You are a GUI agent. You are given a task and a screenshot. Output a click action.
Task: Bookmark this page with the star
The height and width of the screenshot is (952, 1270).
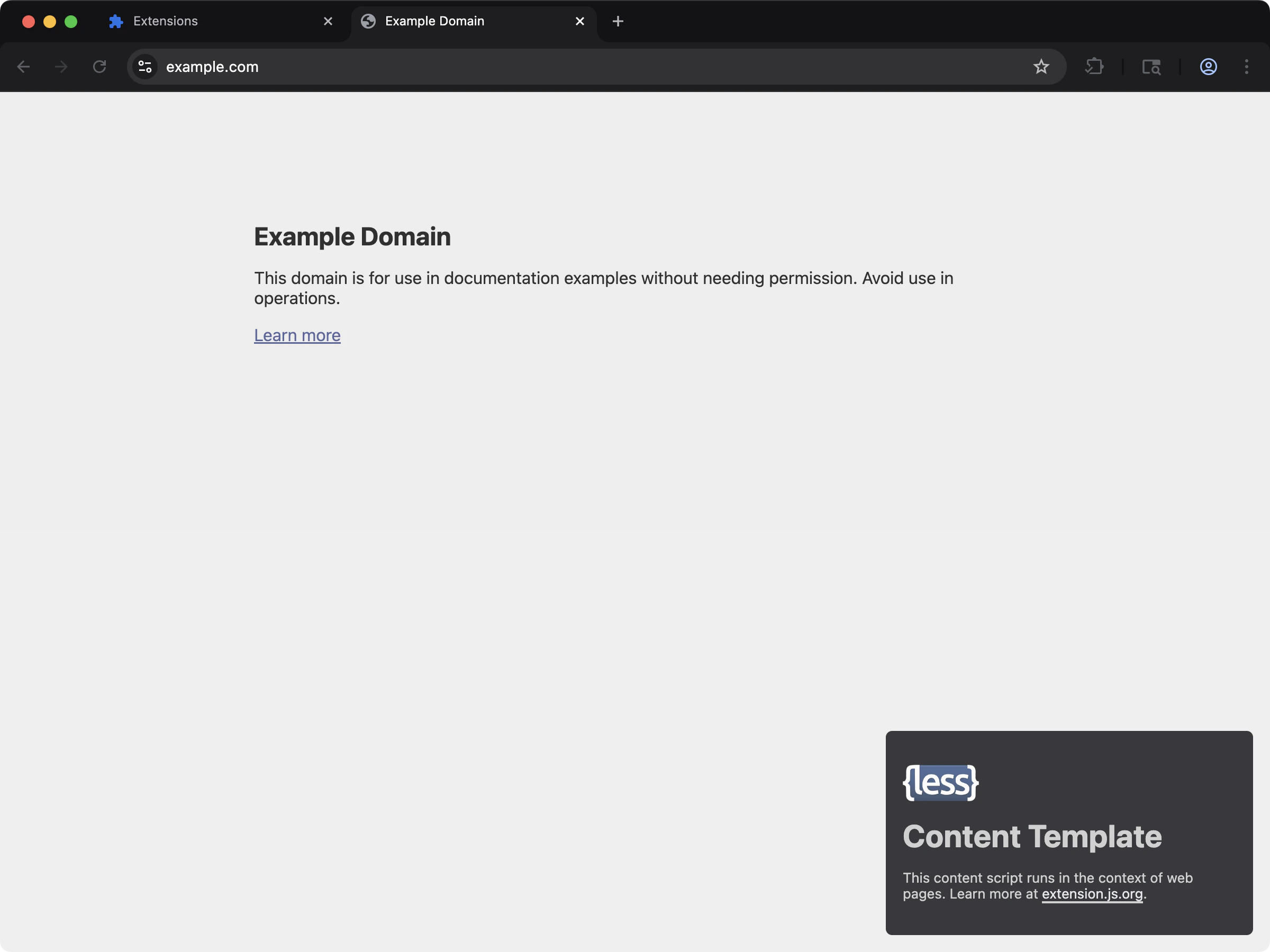click(1041, 67)
